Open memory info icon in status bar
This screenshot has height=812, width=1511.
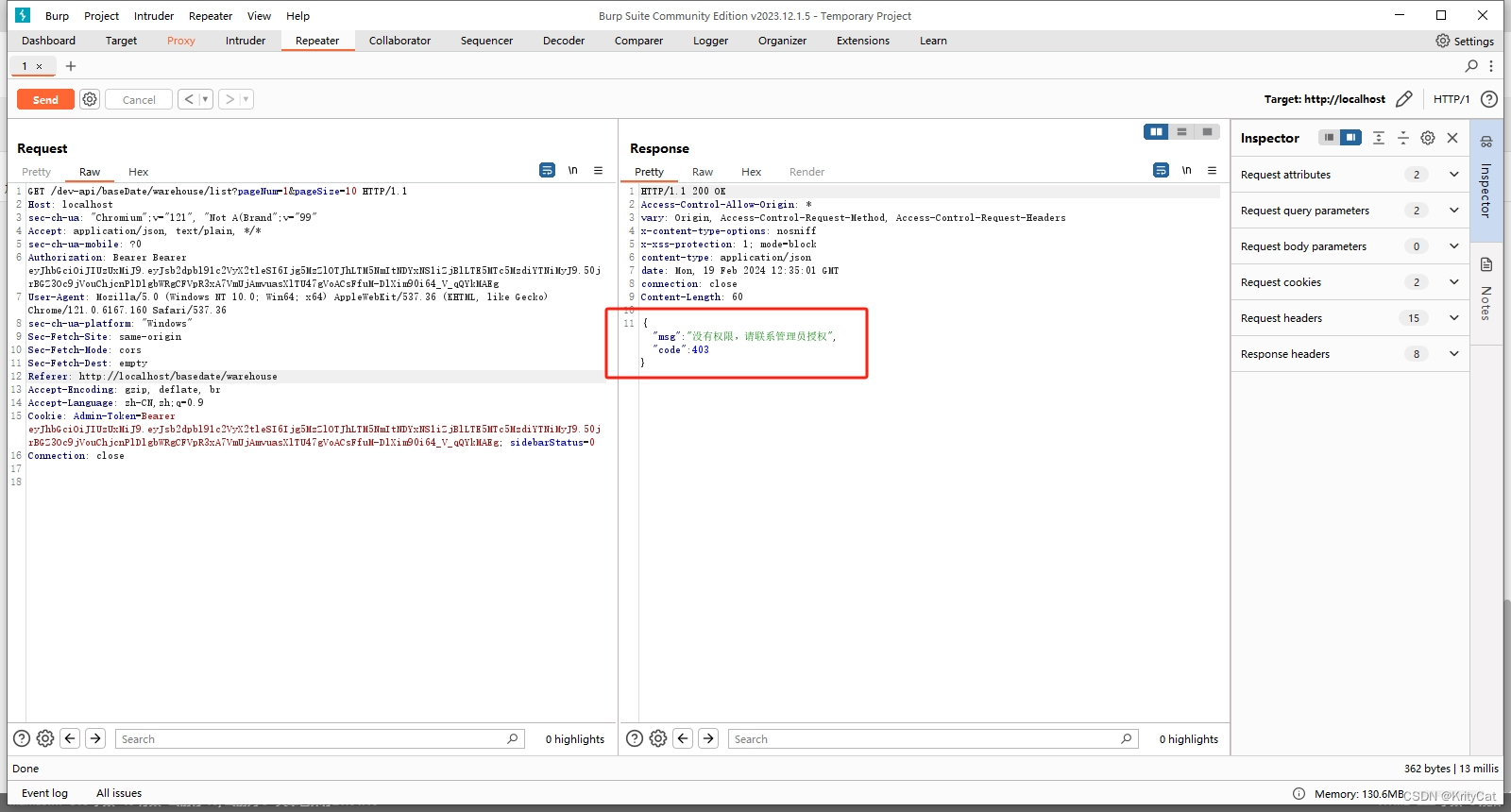[1299, 793]
